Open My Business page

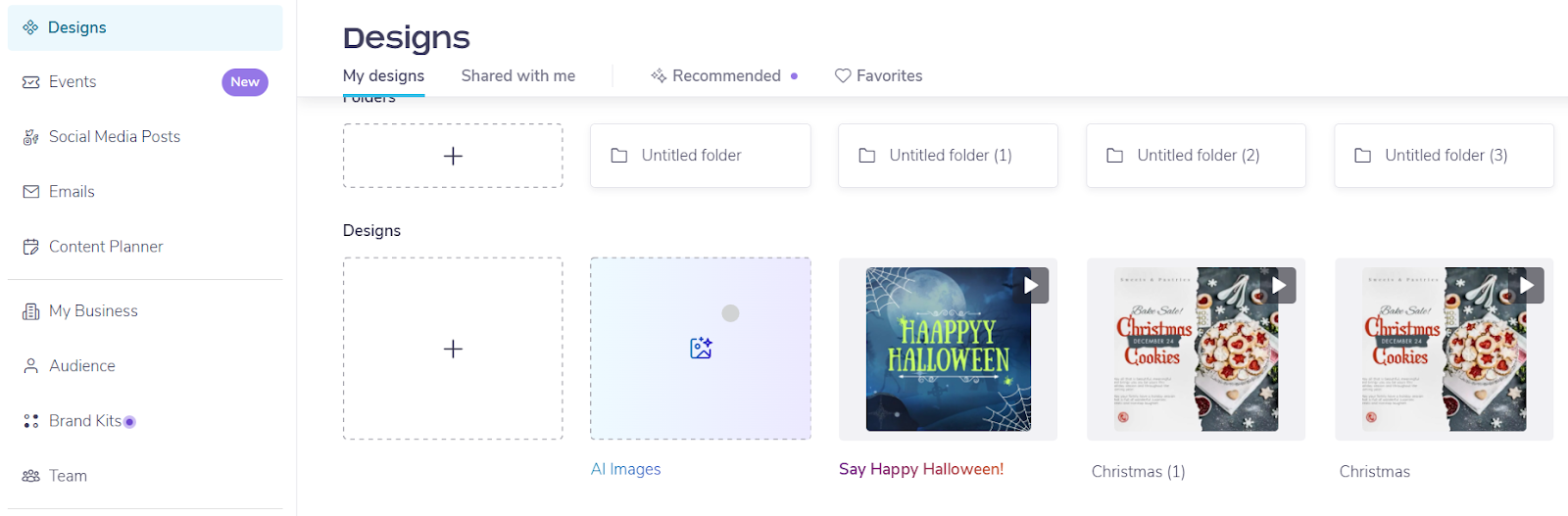145,311
